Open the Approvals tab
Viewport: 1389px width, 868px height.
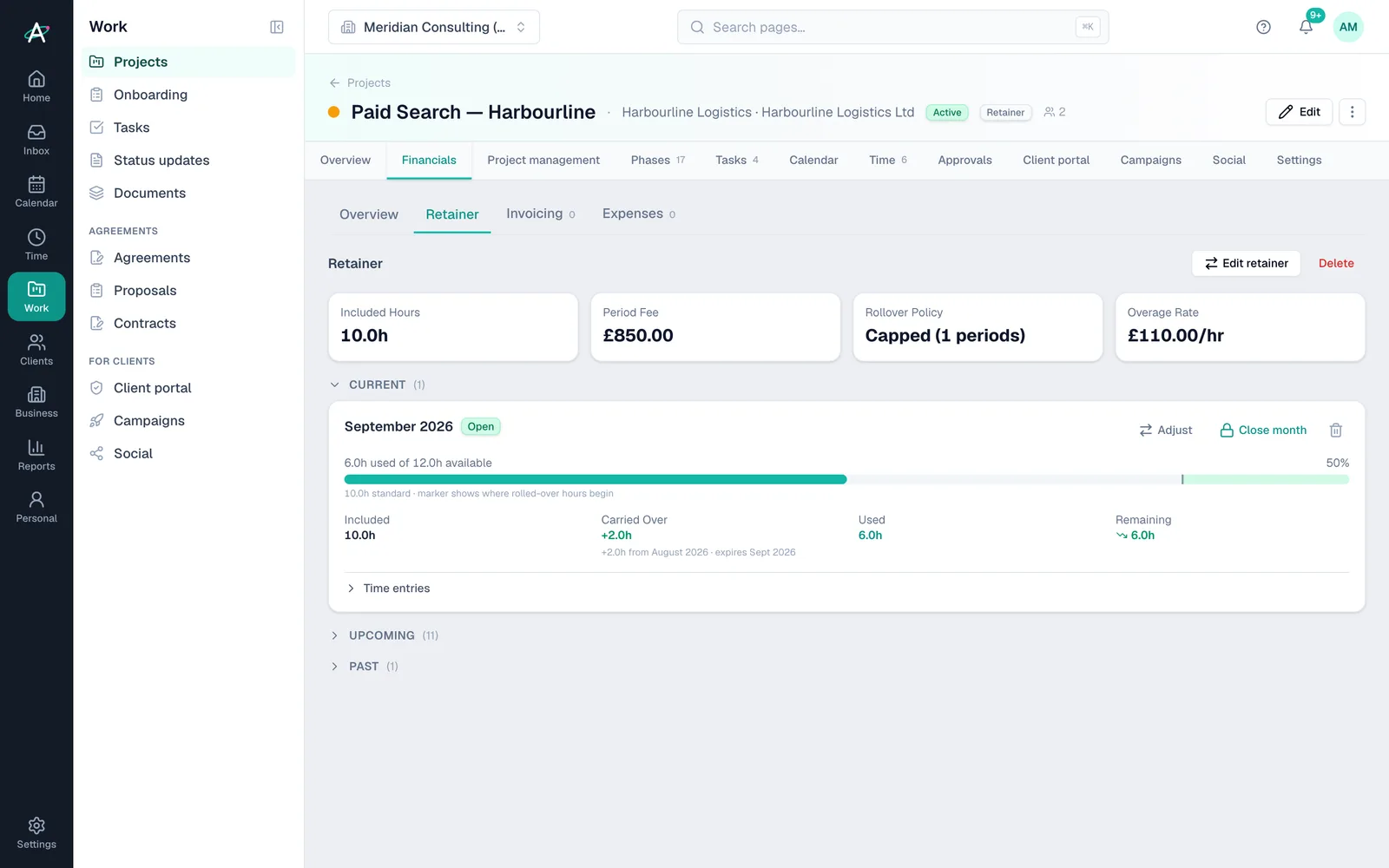(x=964, y=160)
